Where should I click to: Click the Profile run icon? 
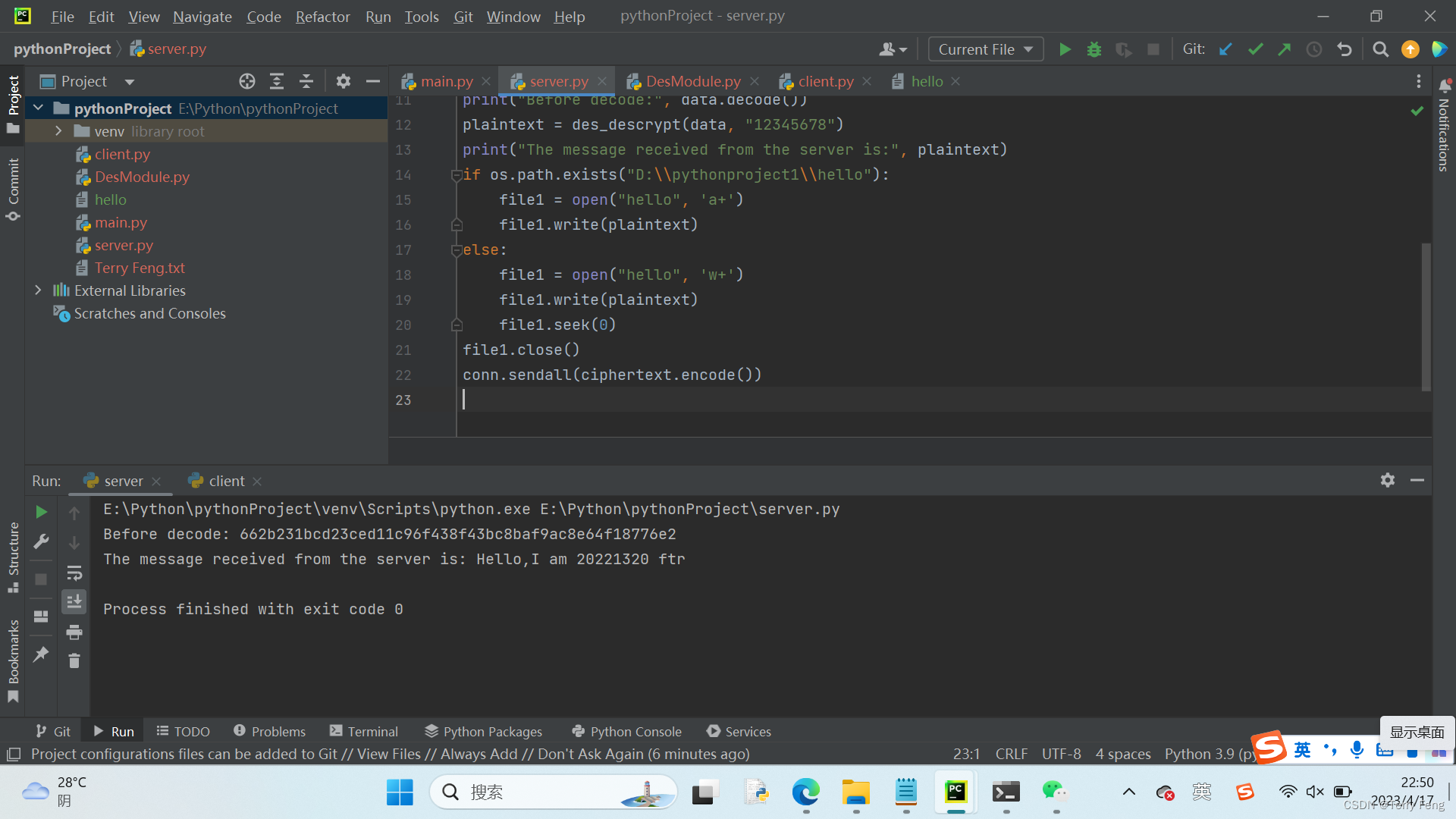[x=1124, y=48]
